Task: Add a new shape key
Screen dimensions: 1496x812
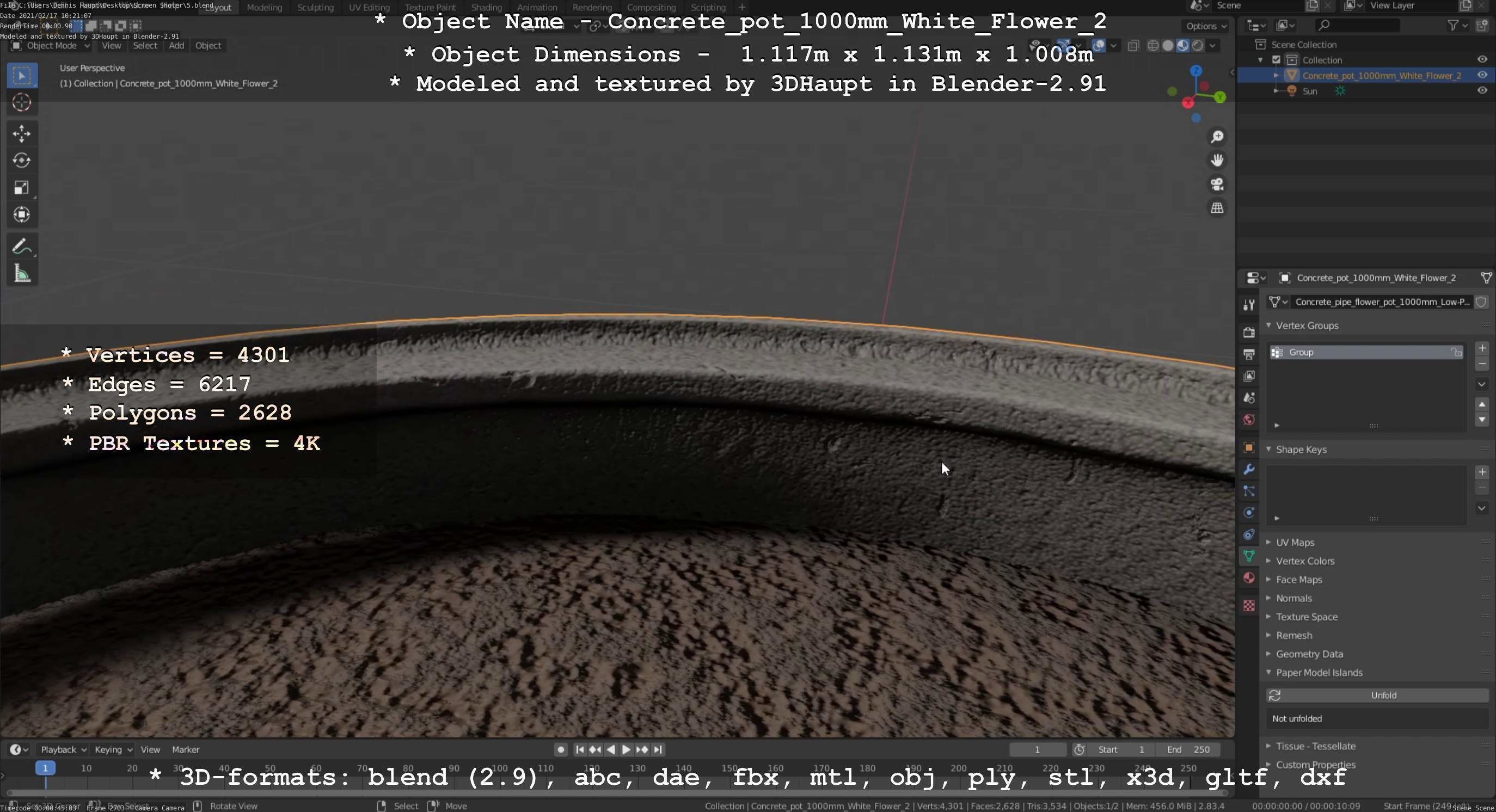Action: point(1482,472)
